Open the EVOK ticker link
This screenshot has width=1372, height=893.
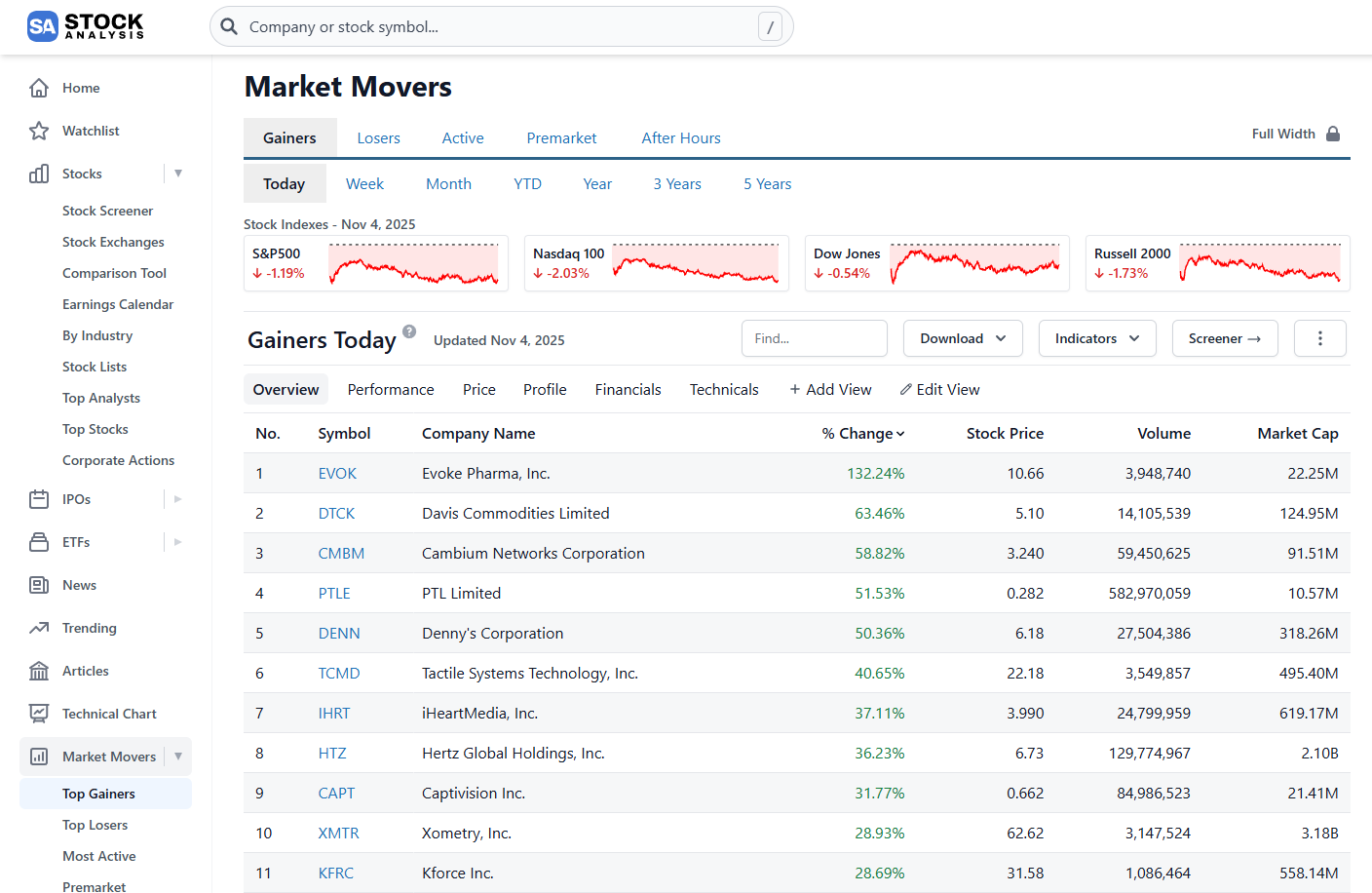[337, 473]
